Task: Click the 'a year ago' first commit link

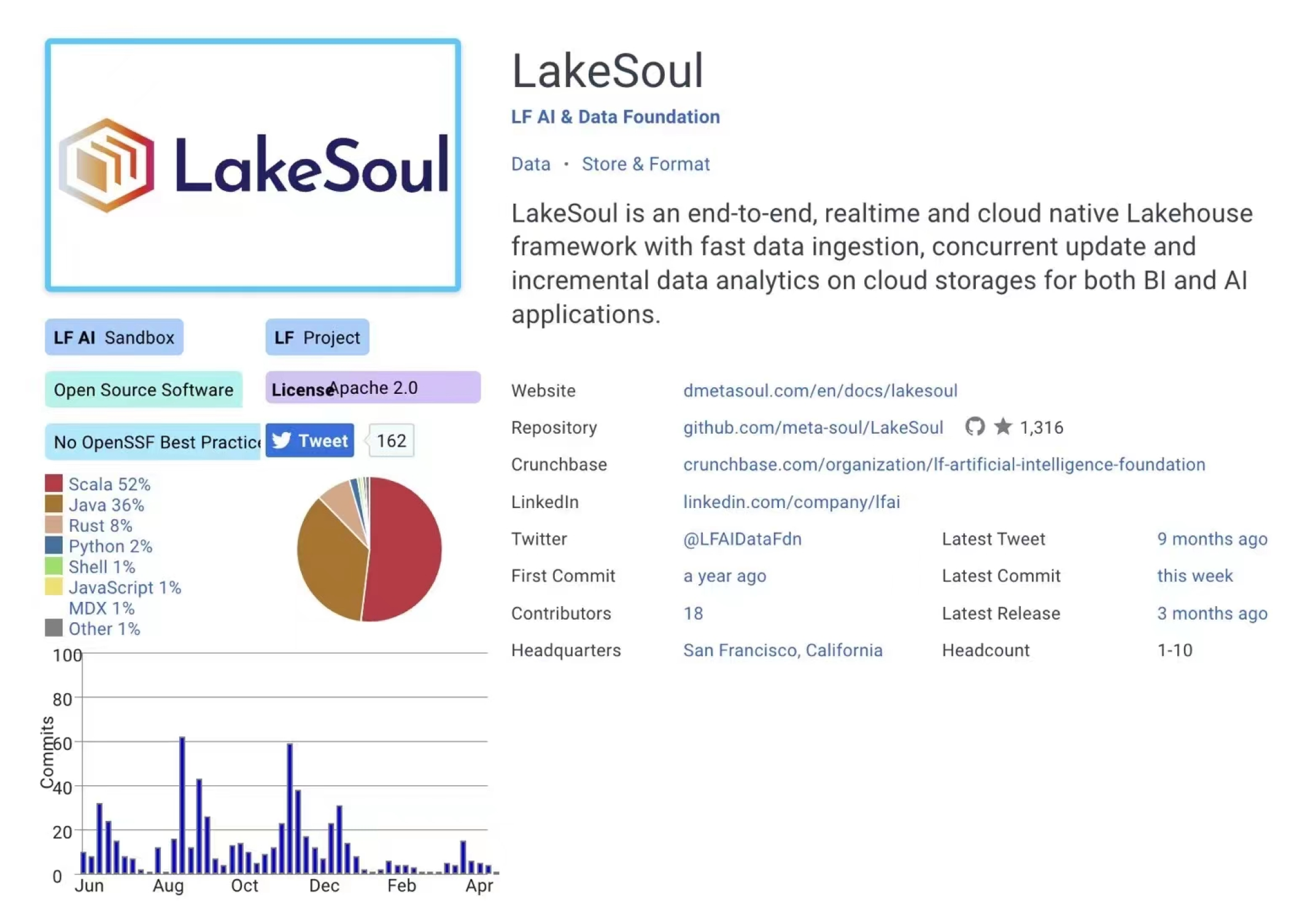Action: tap(725, 576)
